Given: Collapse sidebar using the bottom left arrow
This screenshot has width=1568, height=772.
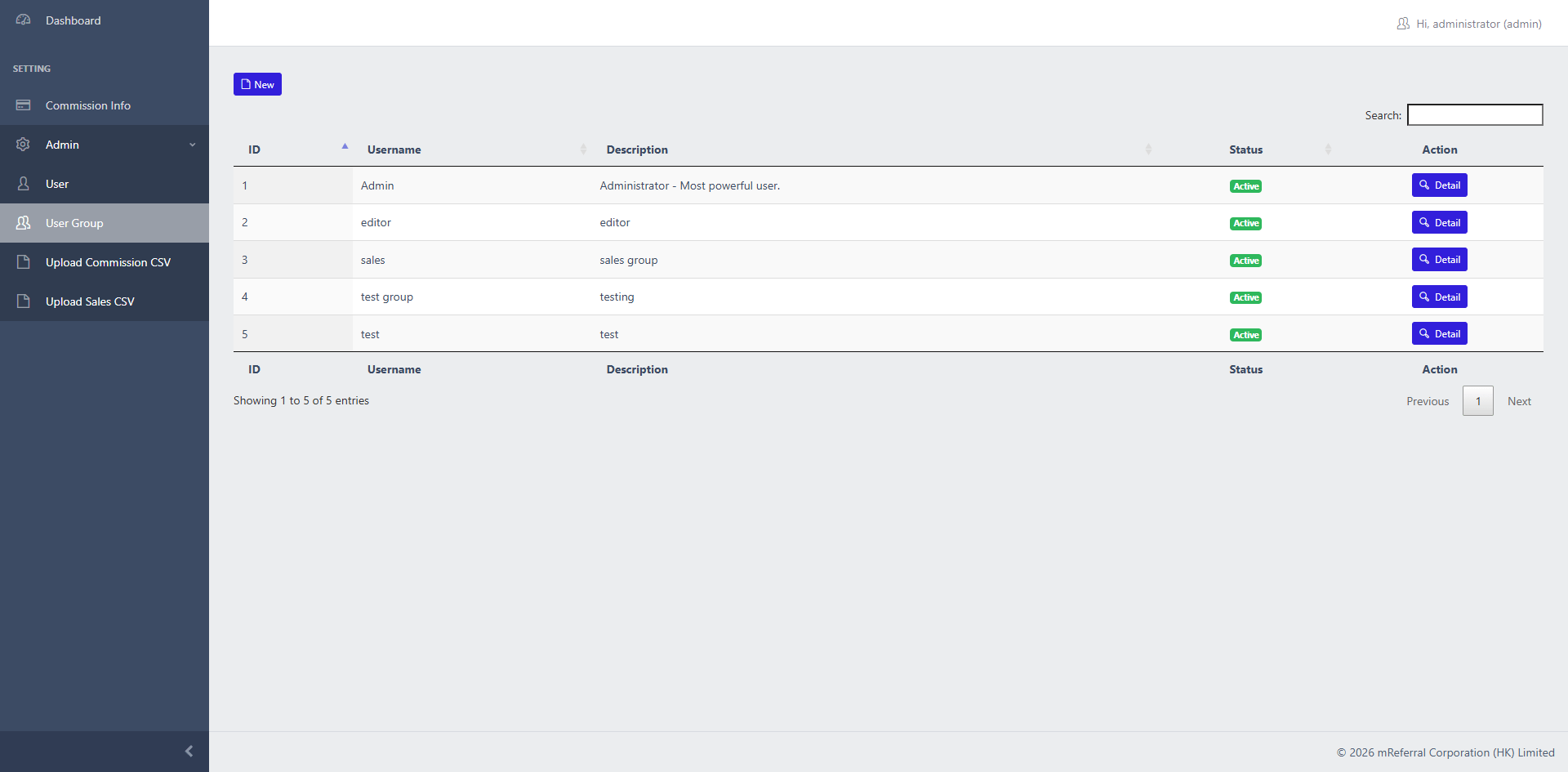Looking at the screenshot, I should 189,751.
